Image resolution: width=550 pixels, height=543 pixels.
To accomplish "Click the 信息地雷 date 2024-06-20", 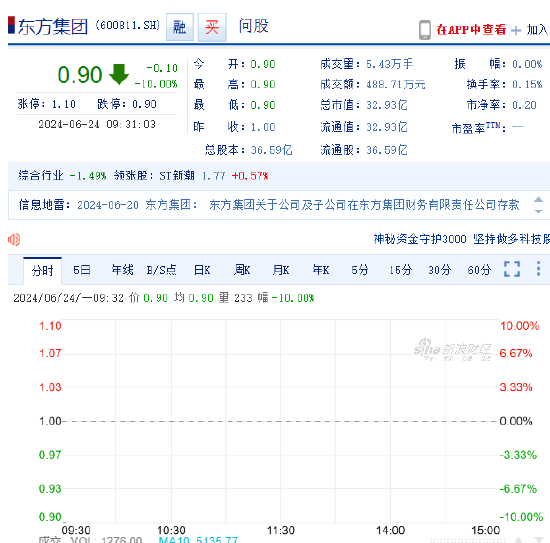I will click(x=108, y=205).
